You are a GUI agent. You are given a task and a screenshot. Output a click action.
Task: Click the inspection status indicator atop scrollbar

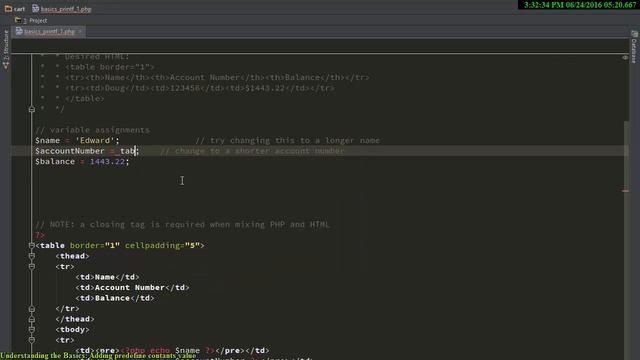(x=625, y=58)
